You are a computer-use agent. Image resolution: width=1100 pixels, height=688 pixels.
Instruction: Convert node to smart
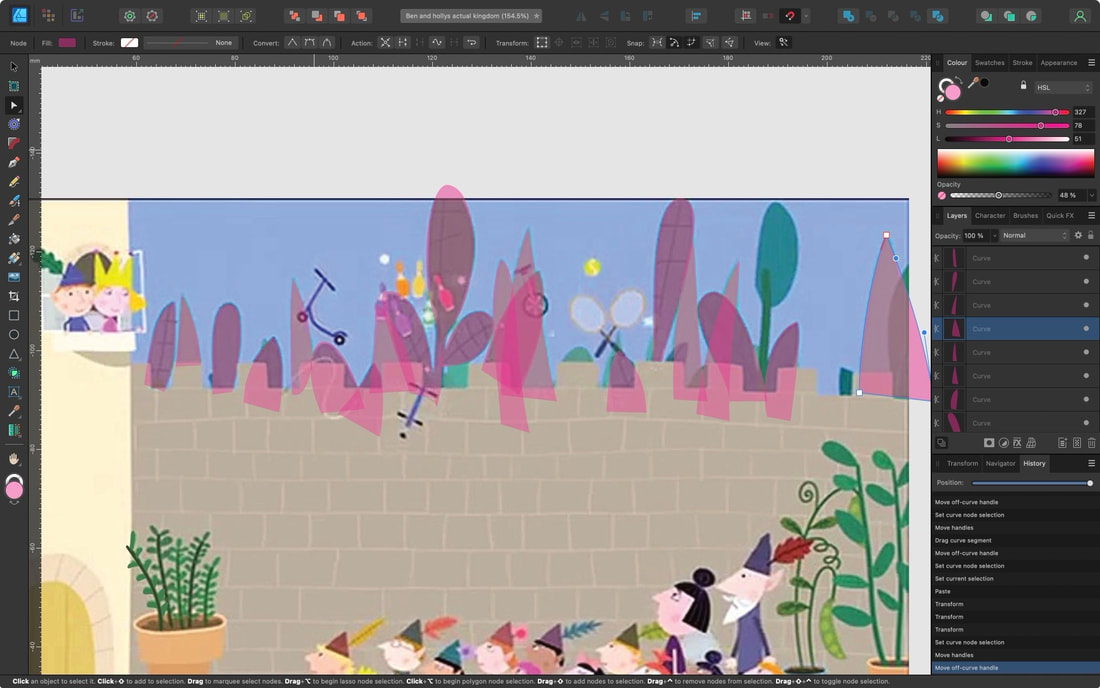(327, 43)
